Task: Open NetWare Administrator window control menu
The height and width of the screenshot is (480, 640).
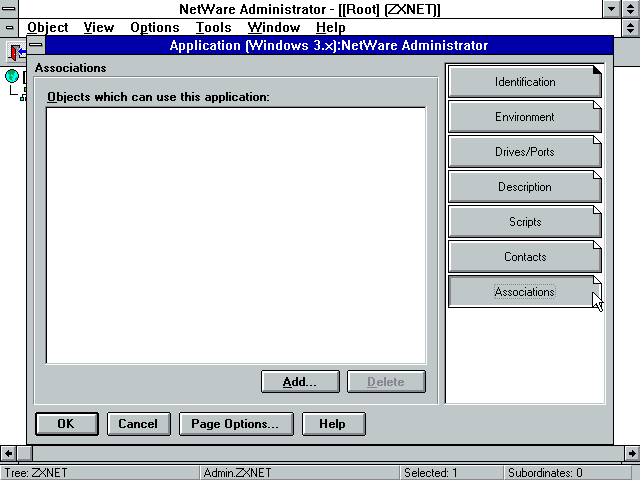Action: point(9,8)
